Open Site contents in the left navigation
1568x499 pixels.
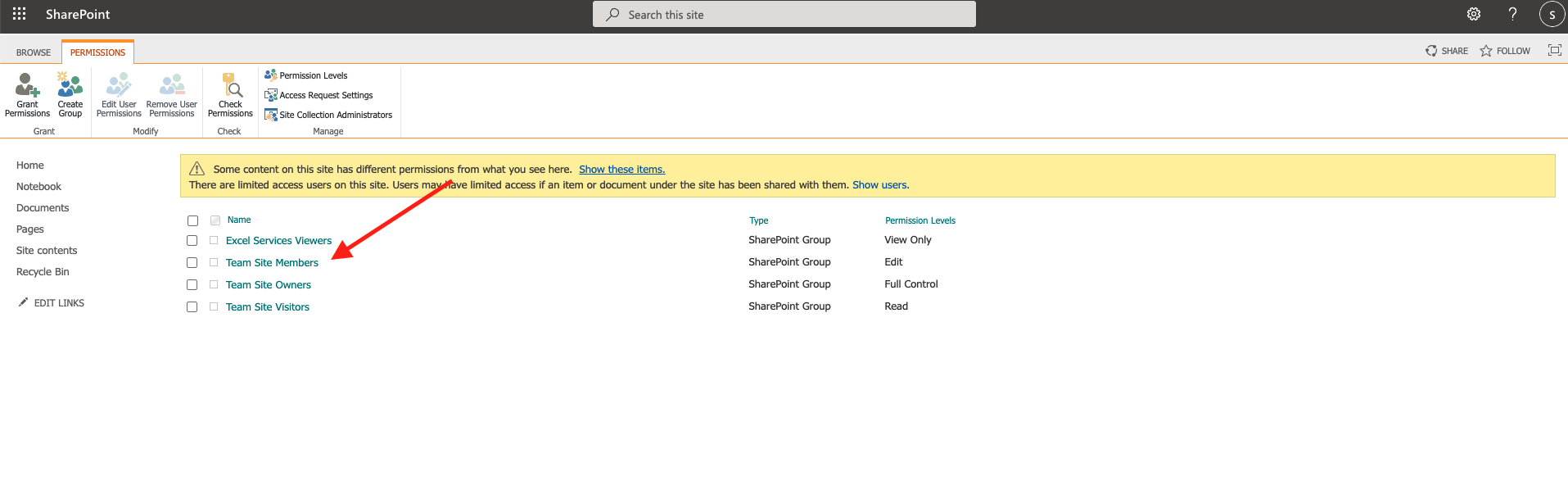(47, 251)
